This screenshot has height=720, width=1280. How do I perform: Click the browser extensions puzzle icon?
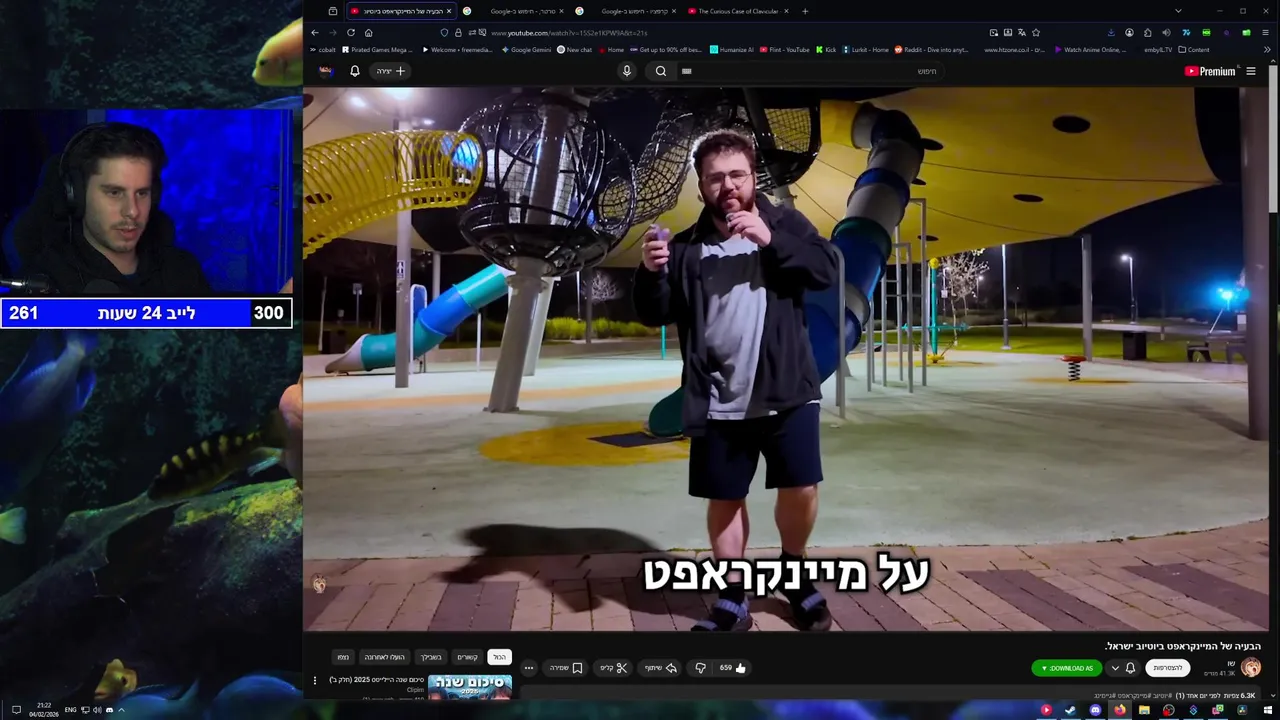pos(1147,32)
